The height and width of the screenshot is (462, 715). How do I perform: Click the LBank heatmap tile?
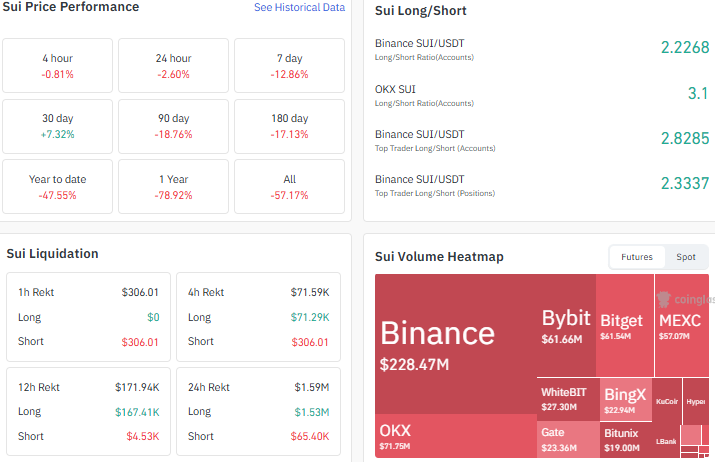666,441
